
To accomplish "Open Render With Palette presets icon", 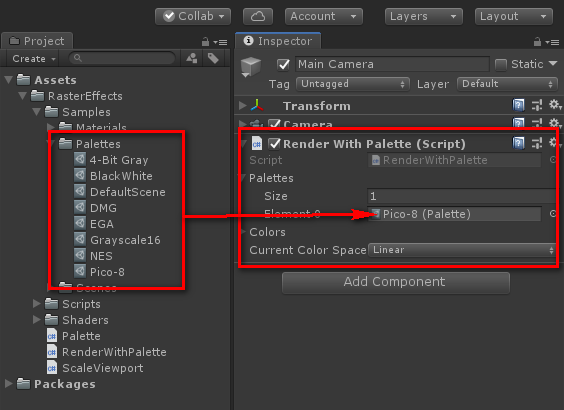I will coord(537,143).
